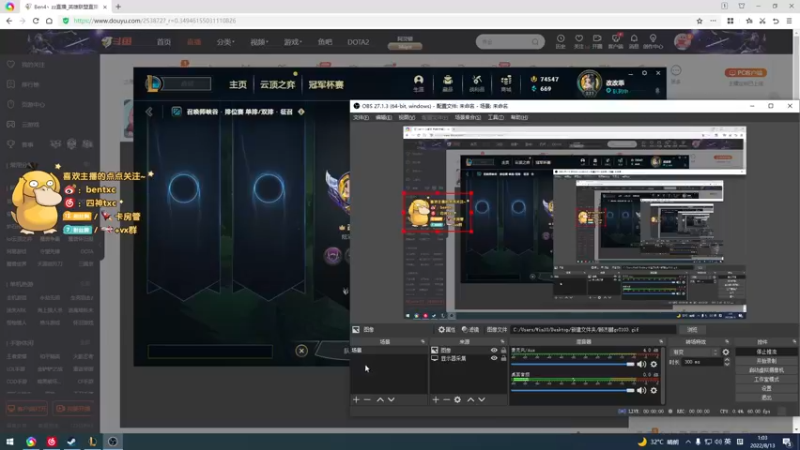This screenshot has height=450, width=800.
Task: Undock the OBS audio mixer panel header icon
Action: click(x=661, y=341)
